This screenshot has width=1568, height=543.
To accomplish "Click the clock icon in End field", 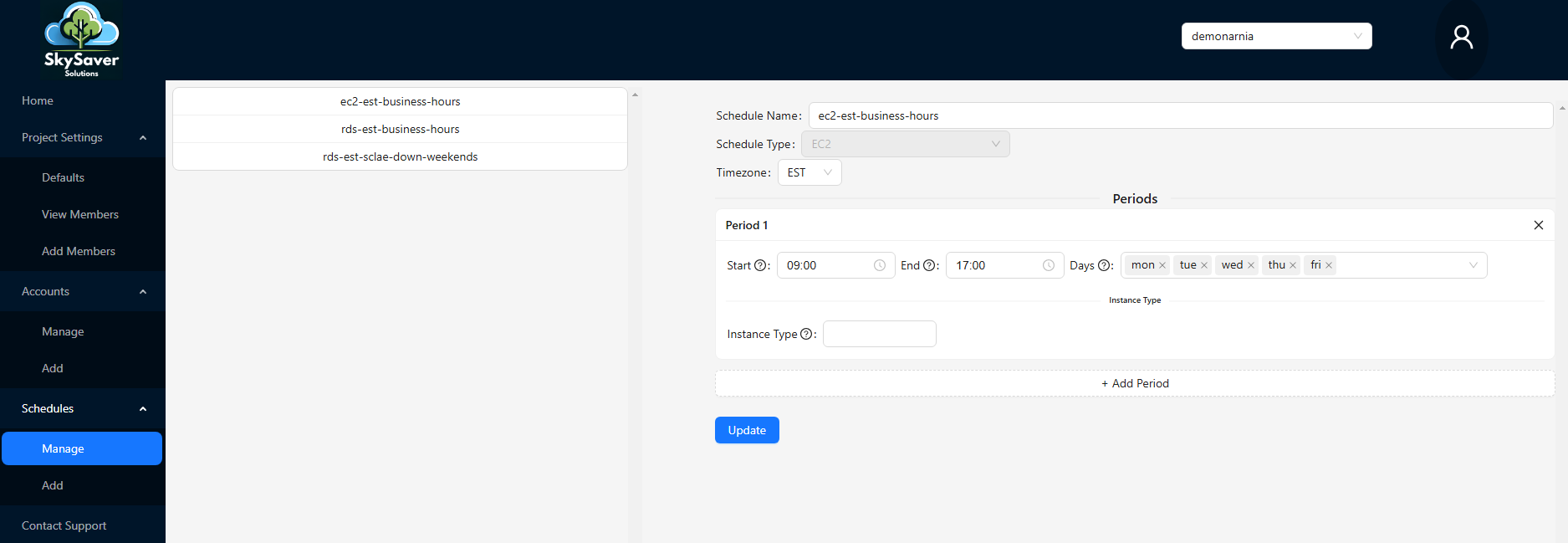I will [1049, 265].
